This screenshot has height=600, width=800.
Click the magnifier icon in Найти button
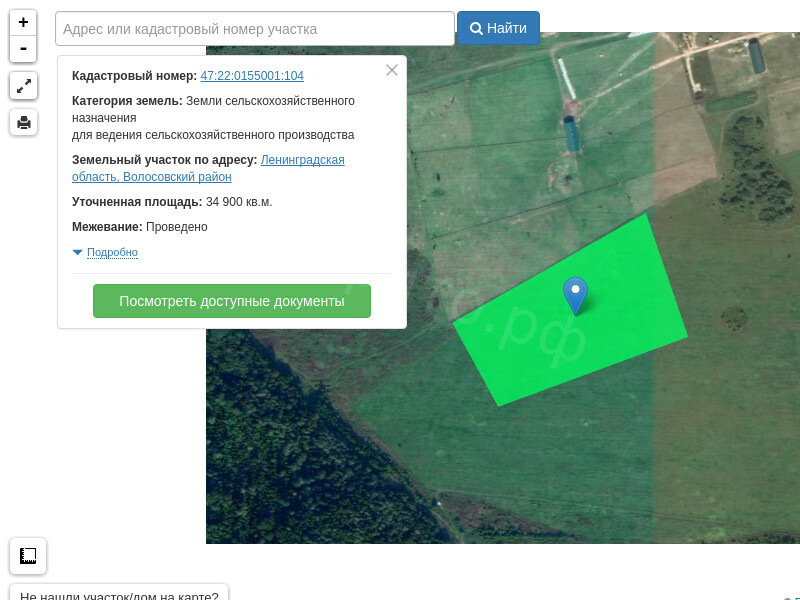[x=476, y=28]
